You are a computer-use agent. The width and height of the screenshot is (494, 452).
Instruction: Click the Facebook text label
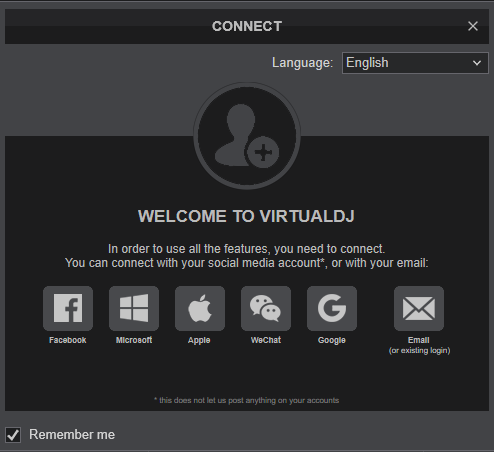[x=68, y=340]
